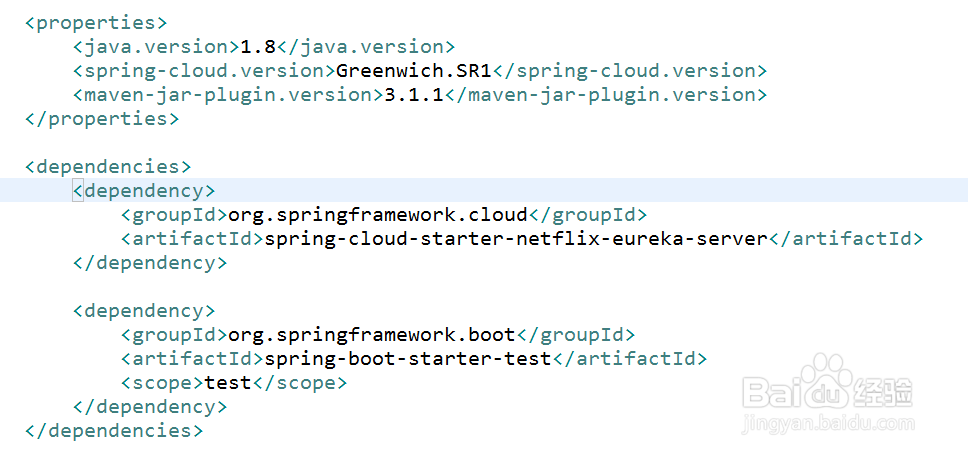Screen dimensions: 968x456
Task: Click the </dependency> tag below the scope line
Action: pos(150,407)
